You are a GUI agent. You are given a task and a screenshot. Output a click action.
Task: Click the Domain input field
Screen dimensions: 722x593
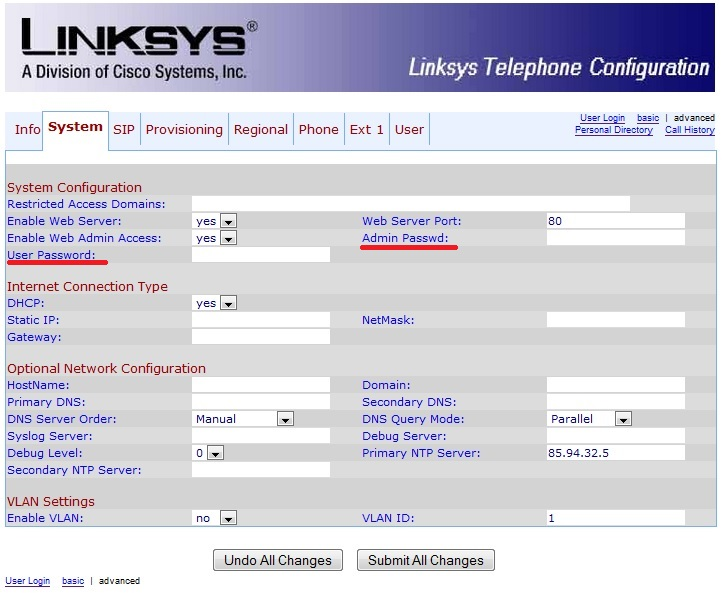tap(616, 385)
